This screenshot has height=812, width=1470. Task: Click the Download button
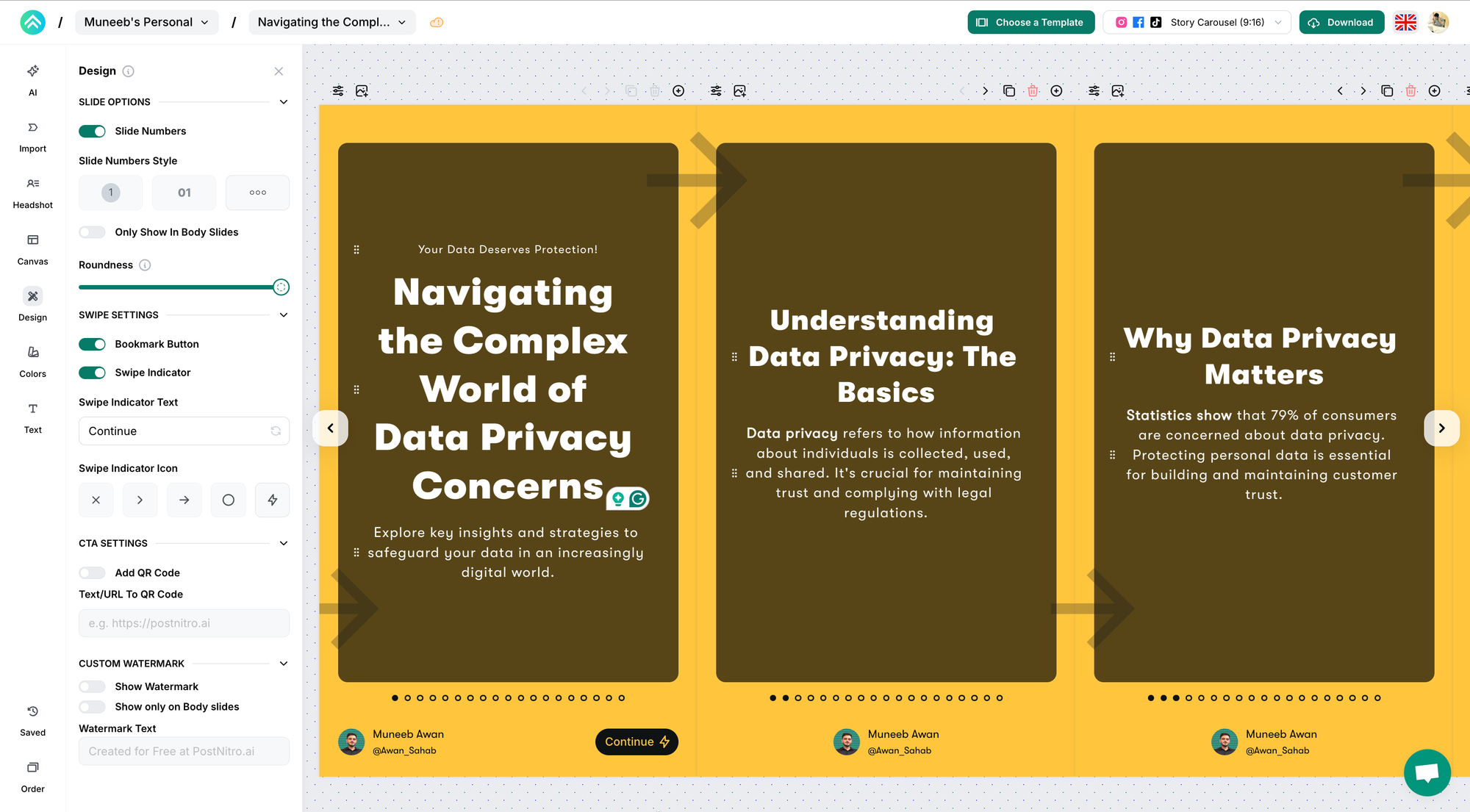[1341, 22]
